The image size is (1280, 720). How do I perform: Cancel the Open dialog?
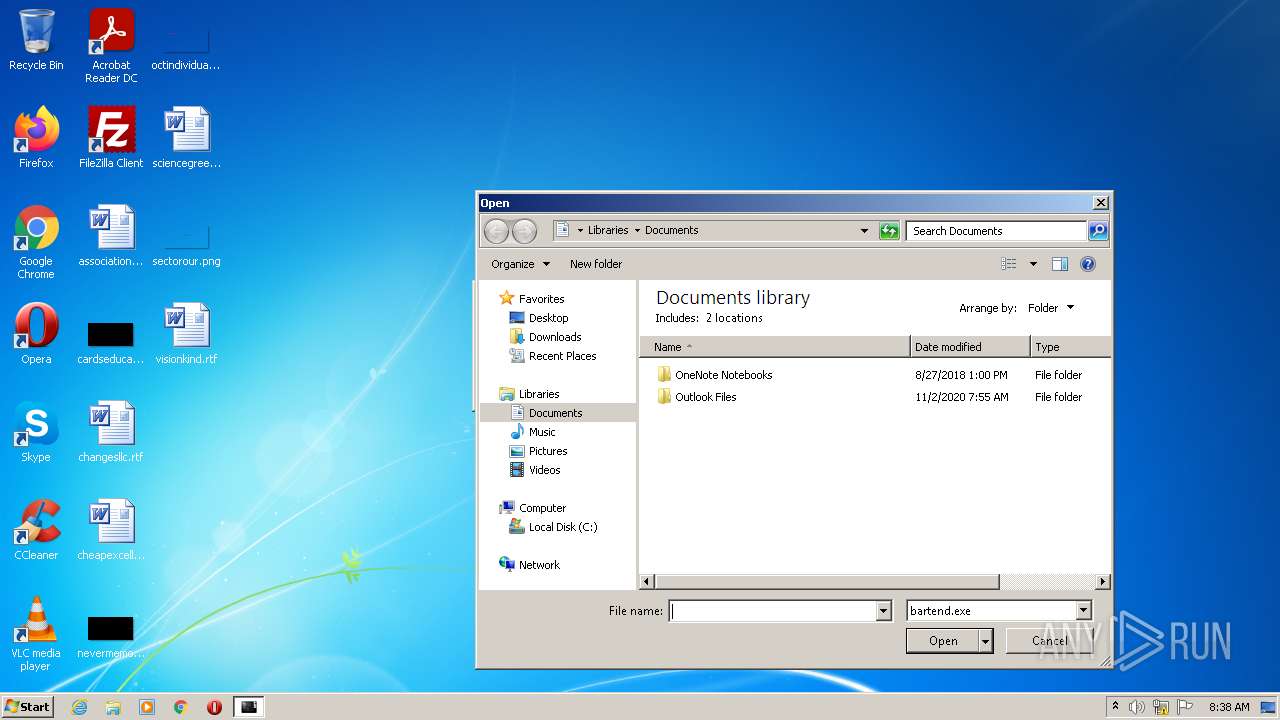1049,641
